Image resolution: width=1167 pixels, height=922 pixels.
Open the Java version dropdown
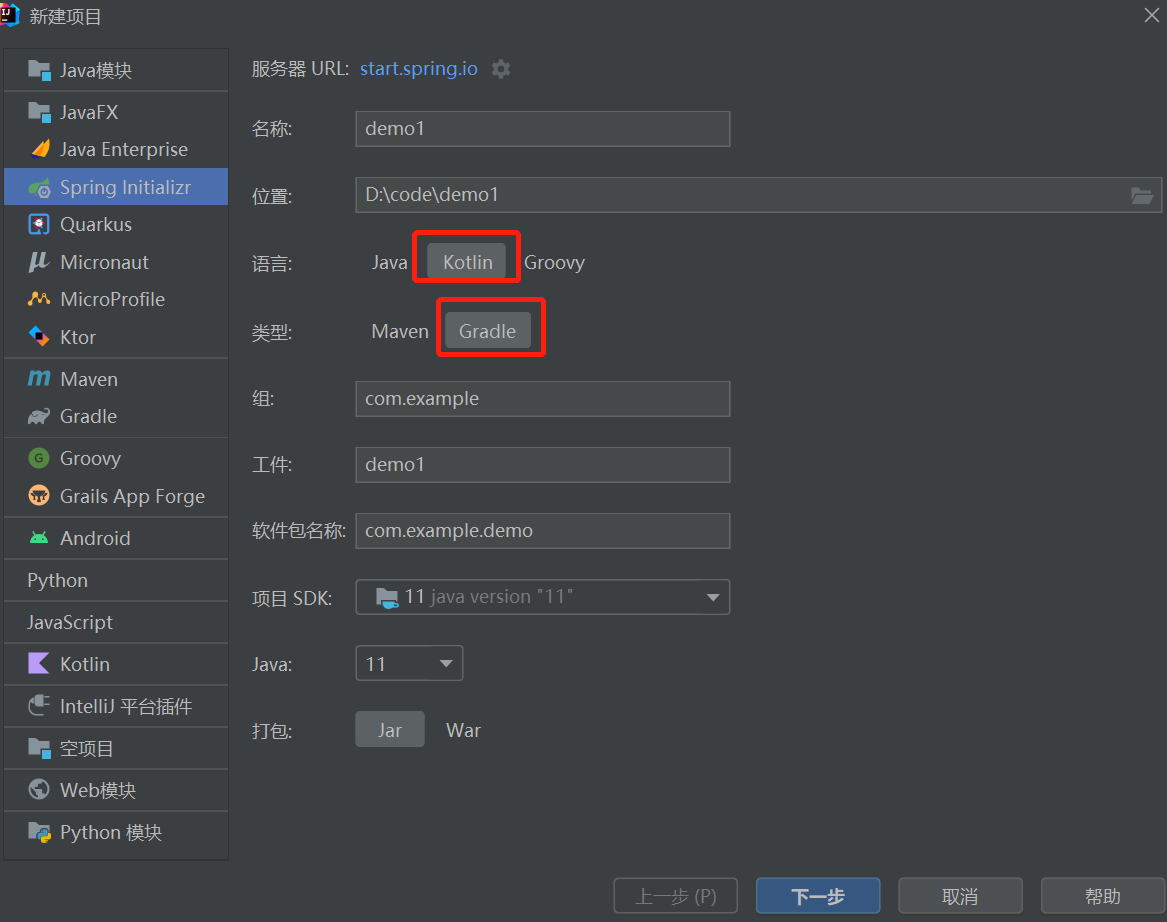coord(409,663)
